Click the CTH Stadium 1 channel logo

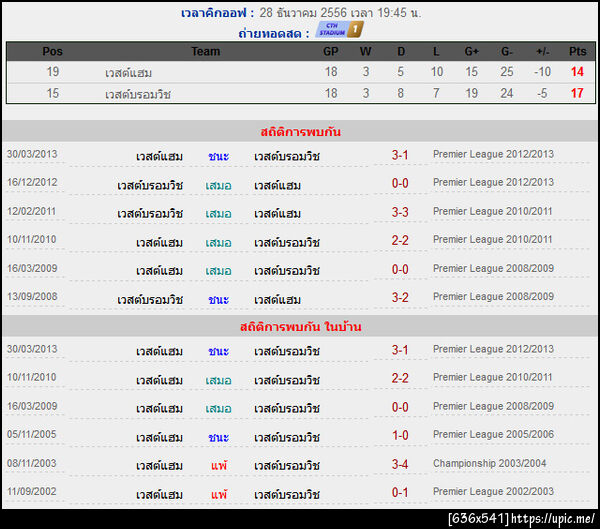click(339, 29)
